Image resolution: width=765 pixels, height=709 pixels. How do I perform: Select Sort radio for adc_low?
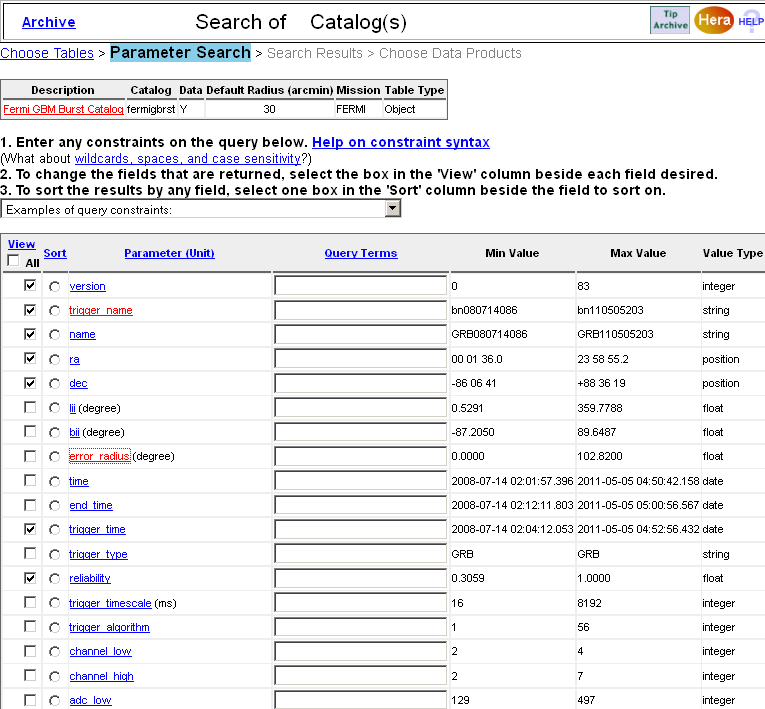pyautogui.click(x=55, y=701)
